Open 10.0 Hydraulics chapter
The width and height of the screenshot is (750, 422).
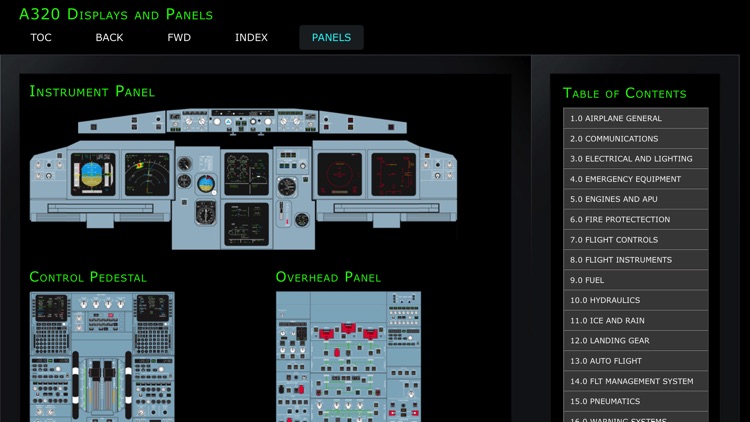click(636, 300)
